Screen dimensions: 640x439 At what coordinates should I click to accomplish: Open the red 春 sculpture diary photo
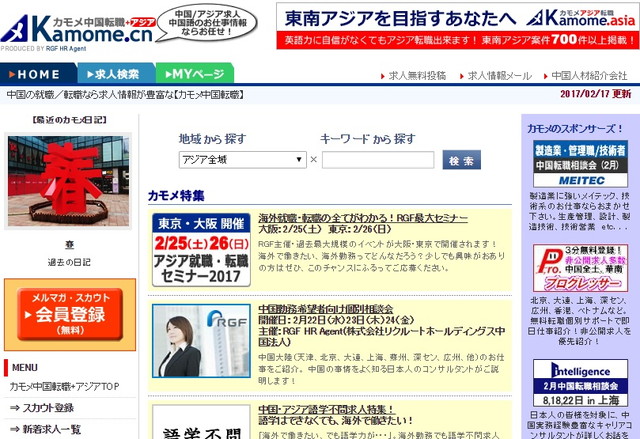pos(67,182)
